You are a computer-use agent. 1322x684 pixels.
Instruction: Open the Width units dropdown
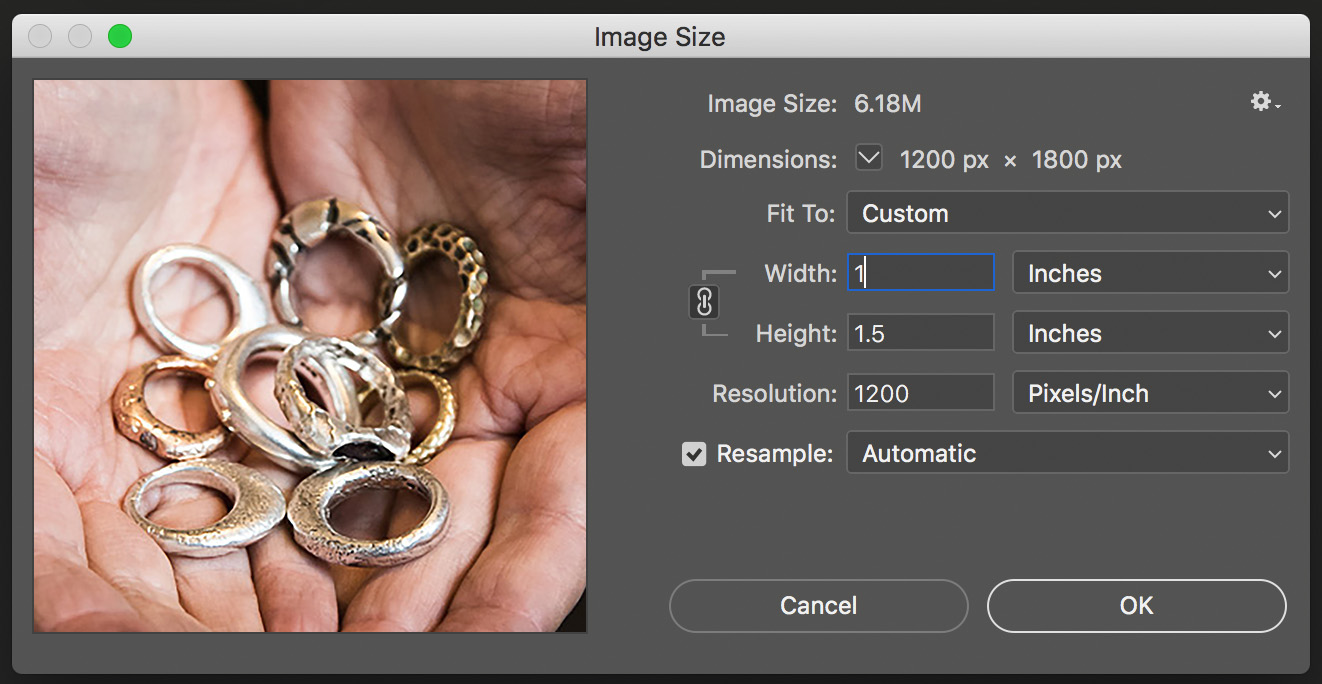click(1150, 273)
